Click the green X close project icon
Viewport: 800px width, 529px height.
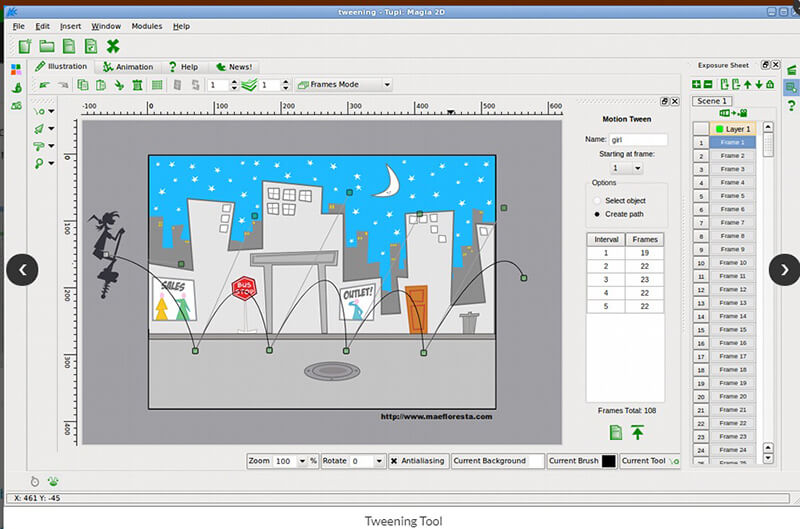(113, 46)
